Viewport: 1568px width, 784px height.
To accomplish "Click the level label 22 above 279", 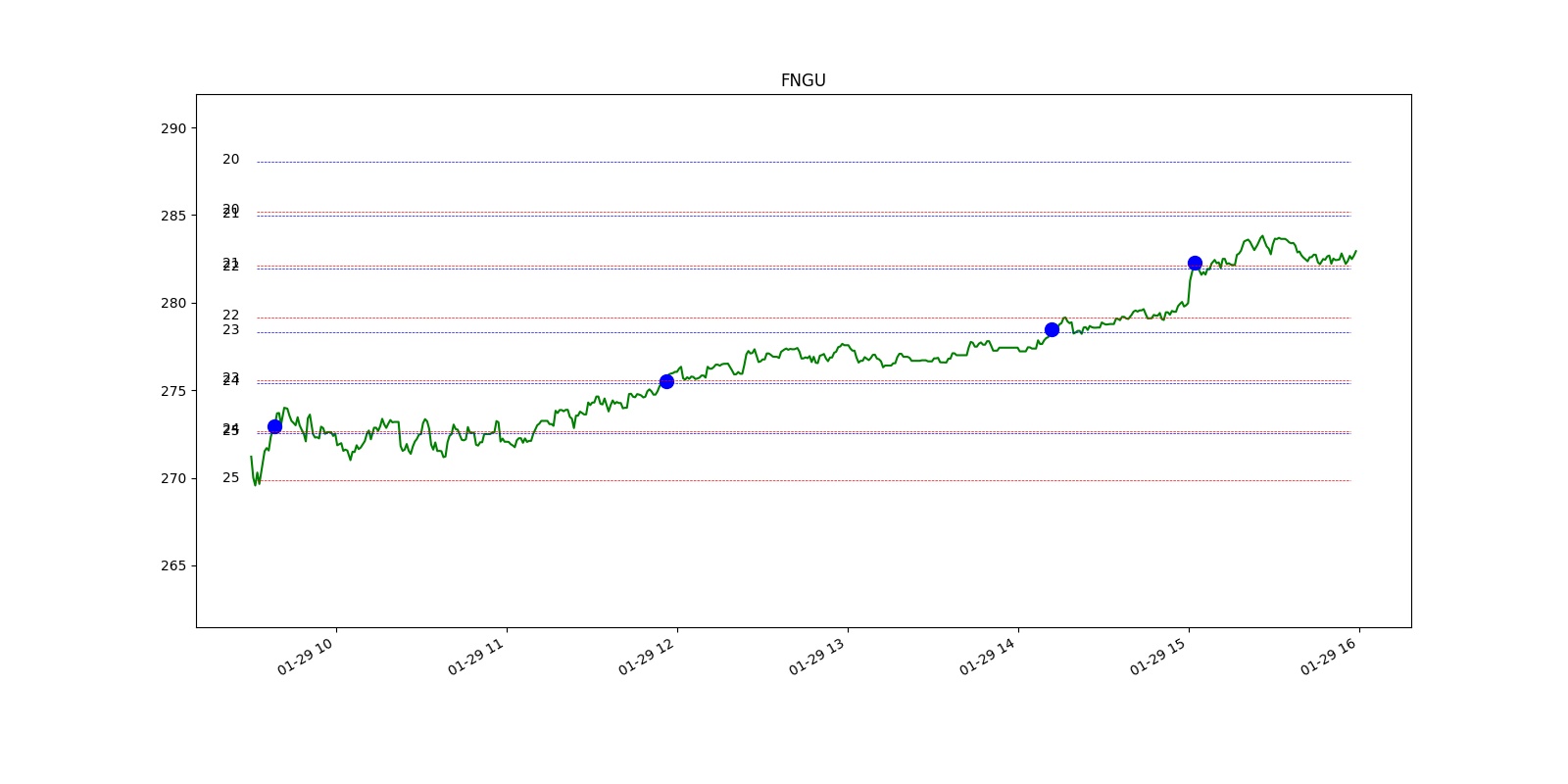I will pos(230,315).
